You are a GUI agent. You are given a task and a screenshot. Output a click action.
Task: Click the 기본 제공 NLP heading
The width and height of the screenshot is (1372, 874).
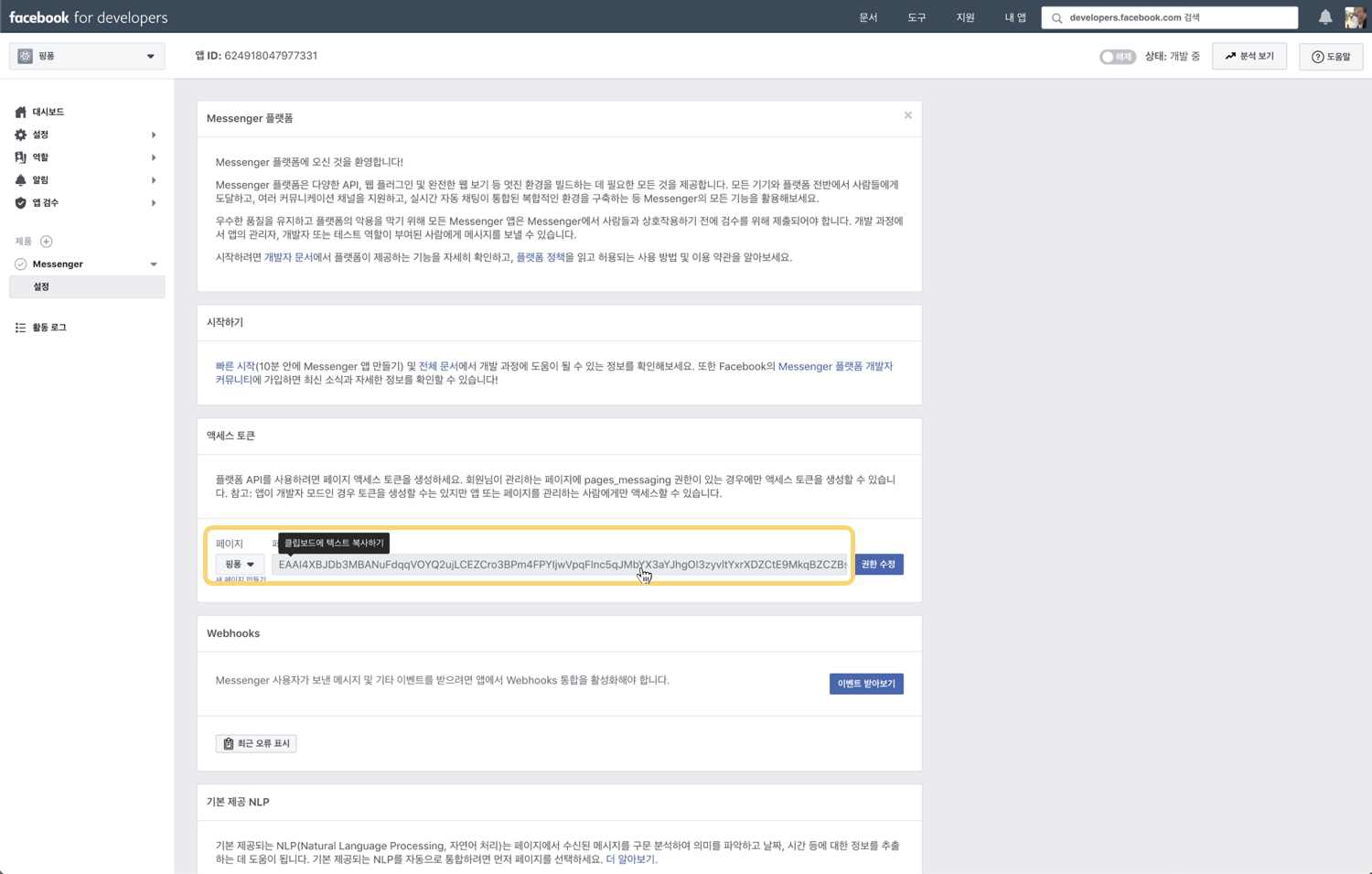tap(238, 802)
